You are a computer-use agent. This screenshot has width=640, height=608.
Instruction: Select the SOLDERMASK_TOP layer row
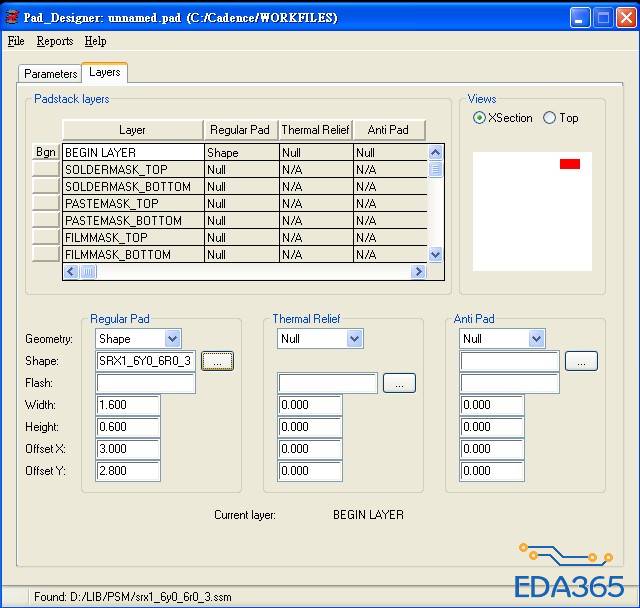click(x=245, y=169)
